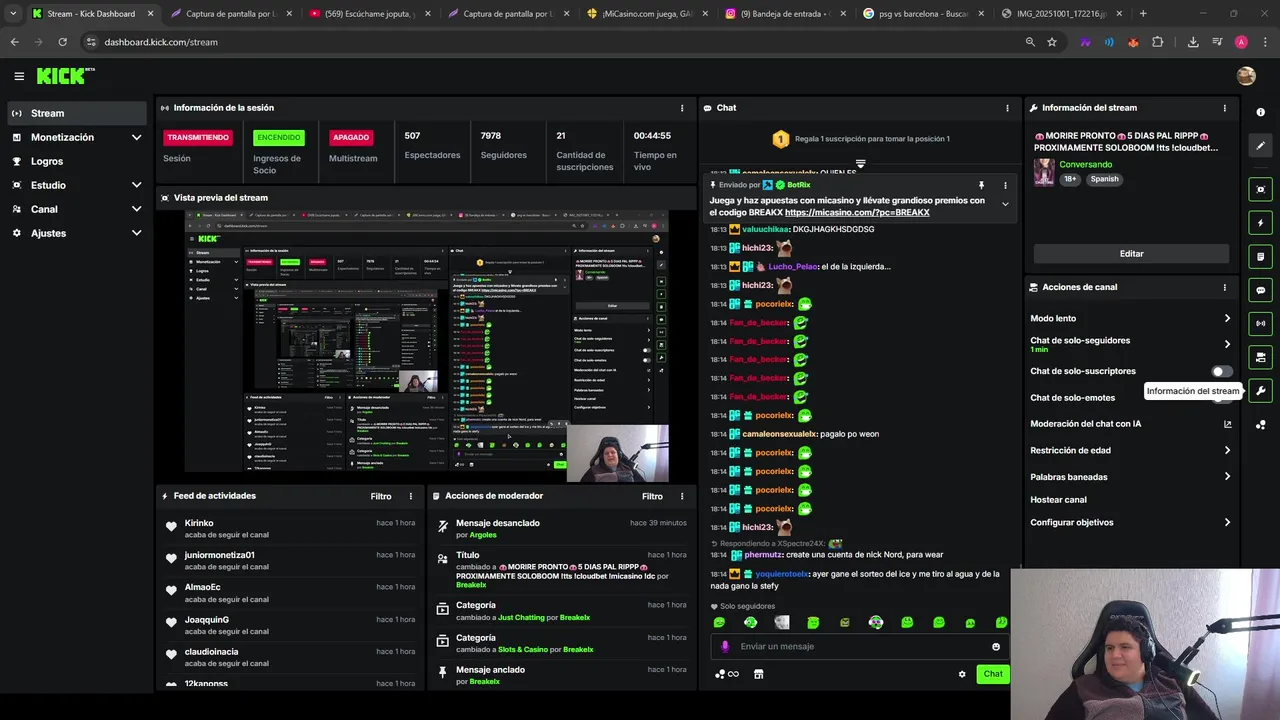Click the purple microphone icon in chat box
Image resolution: width=1280 pixels, height=720 pixels.
[x=725, y=646]
